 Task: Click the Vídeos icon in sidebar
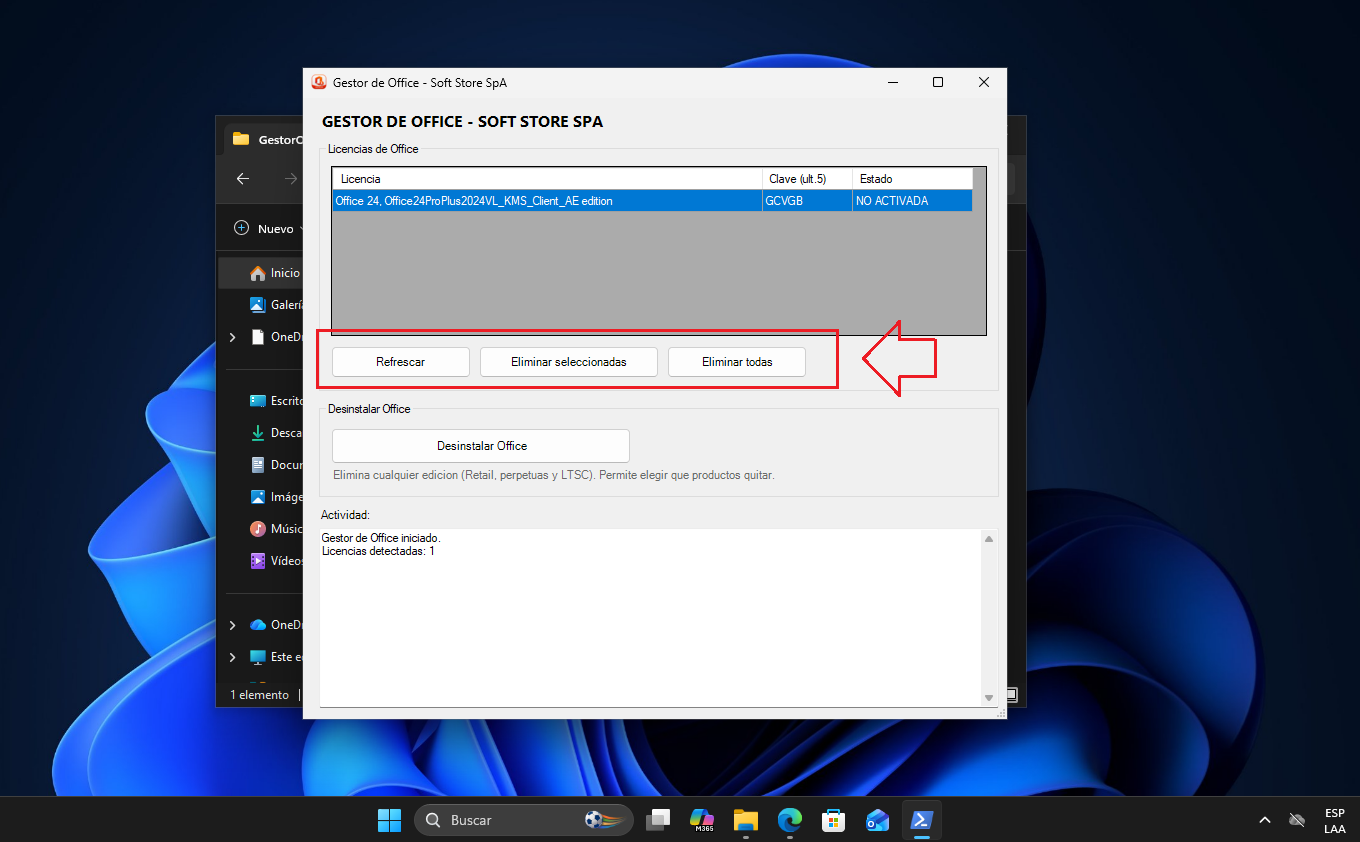coord(258,561)
